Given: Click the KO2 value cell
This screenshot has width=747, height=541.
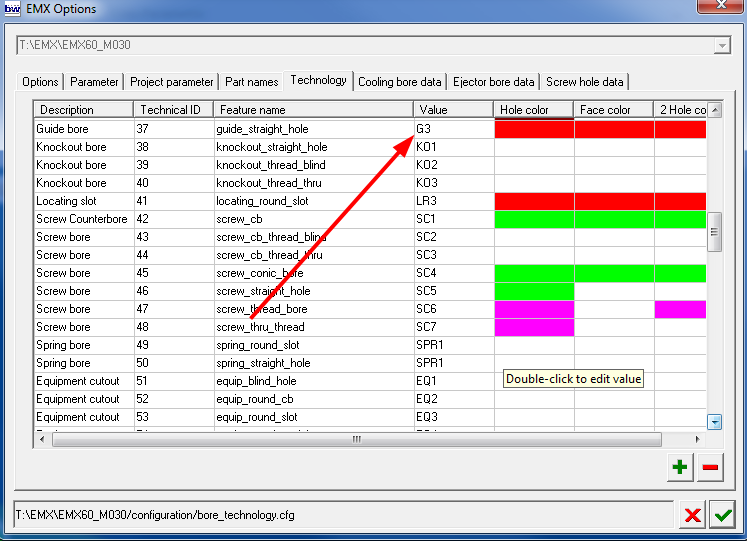Looking at the screenshot, I should [x=454, y=165].
